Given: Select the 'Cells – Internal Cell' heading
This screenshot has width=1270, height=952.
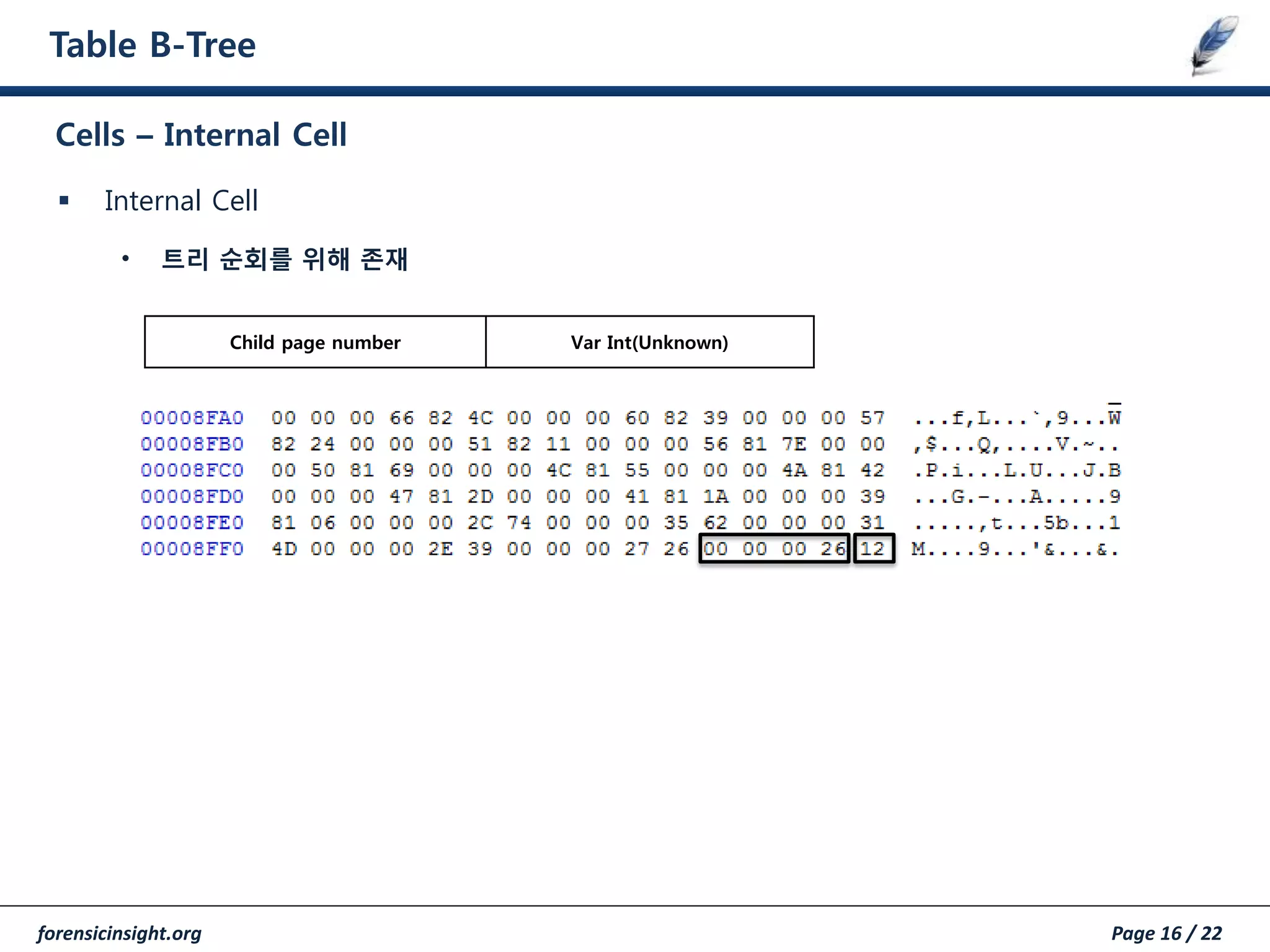Looking at the screenshot, I should 201,134.
